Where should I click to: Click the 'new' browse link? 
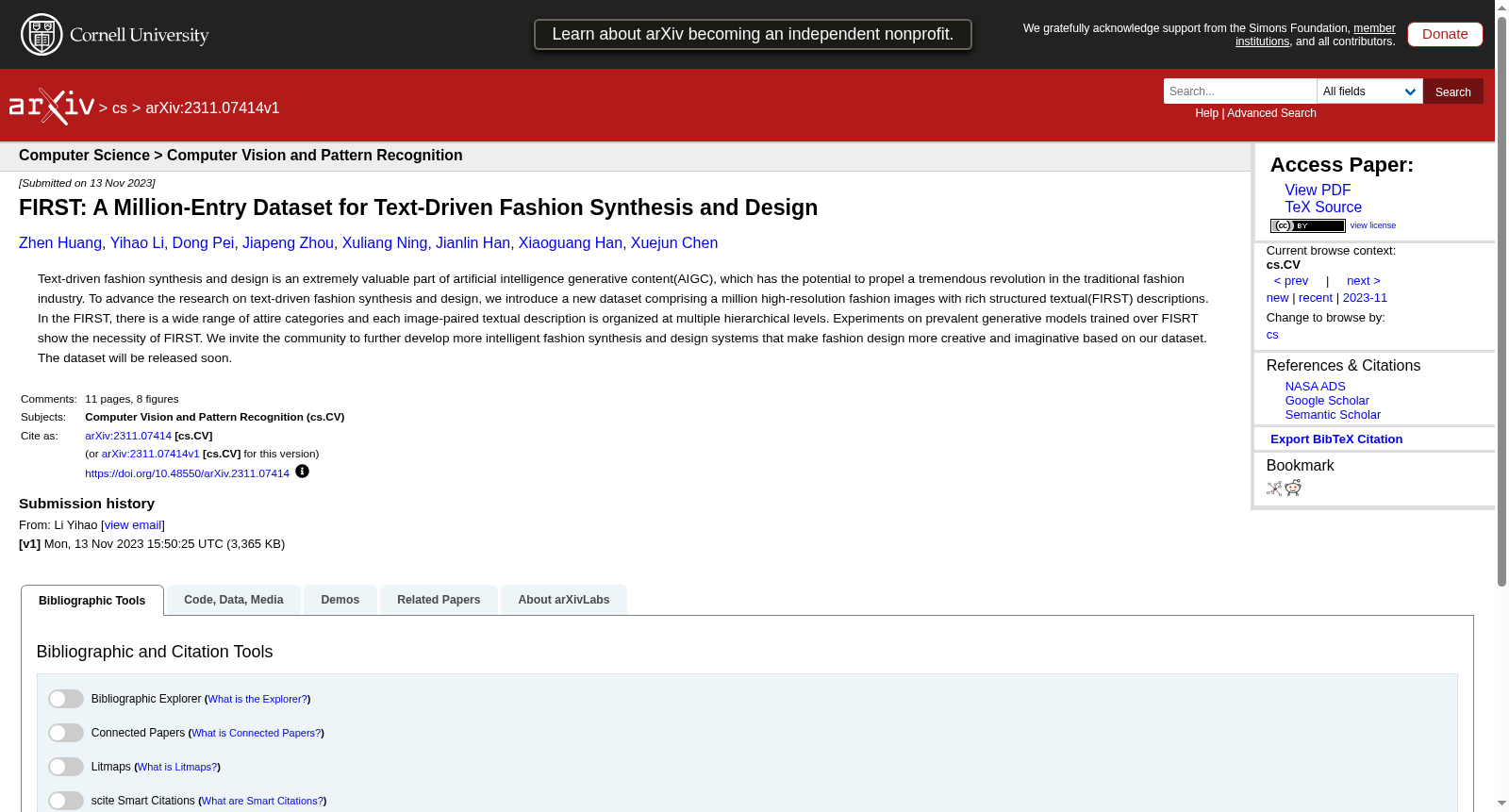click(x=1277, y=297)
